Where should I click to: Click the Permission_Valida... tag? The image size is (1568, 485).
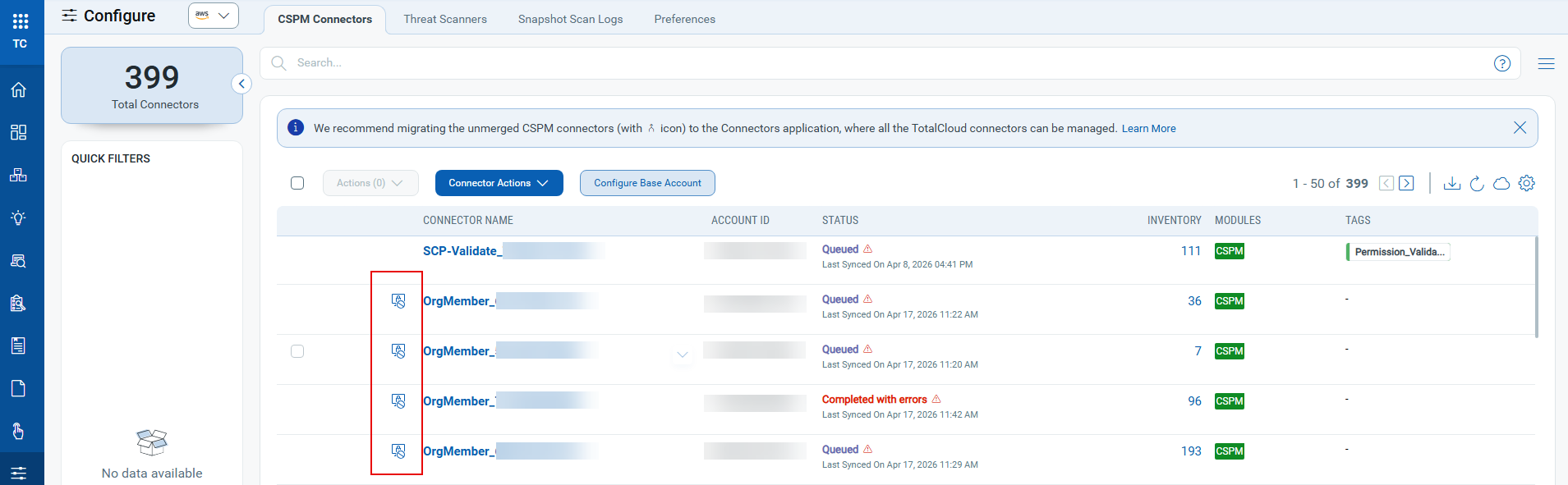pos(1398,252)
